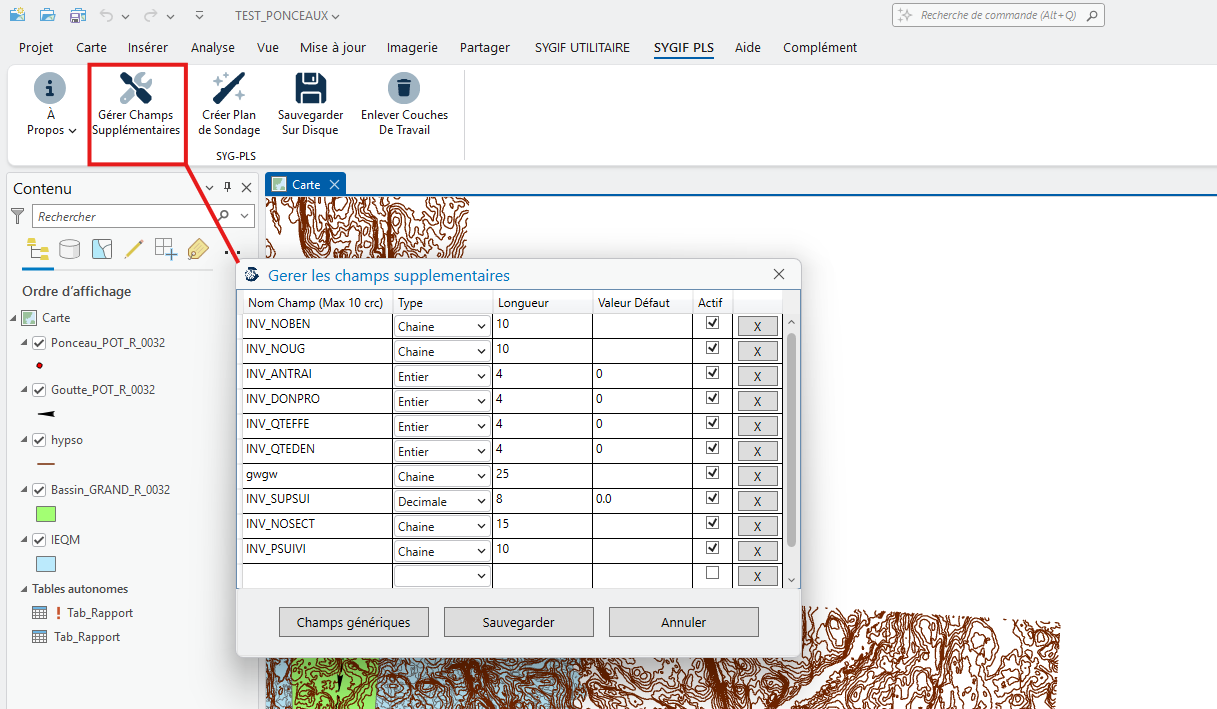Uncheck Actif checkbox for INV_NOBEN row
Image resolution: width=1217 pixels, height=709 pixels.
point(712,323)
